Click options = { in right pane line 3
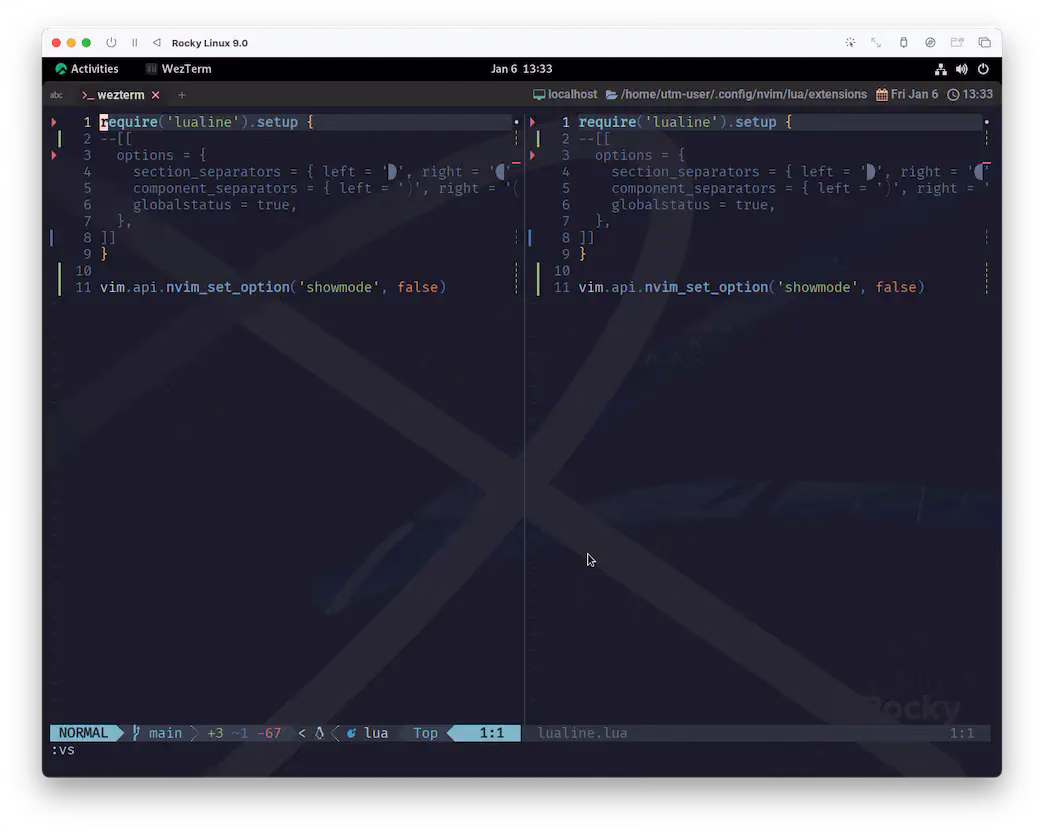 (639, 155)
